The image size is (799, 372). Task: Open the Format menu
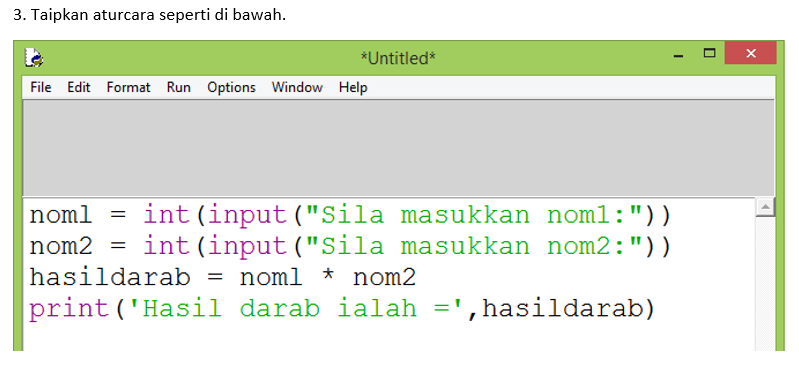pos(128,88)
